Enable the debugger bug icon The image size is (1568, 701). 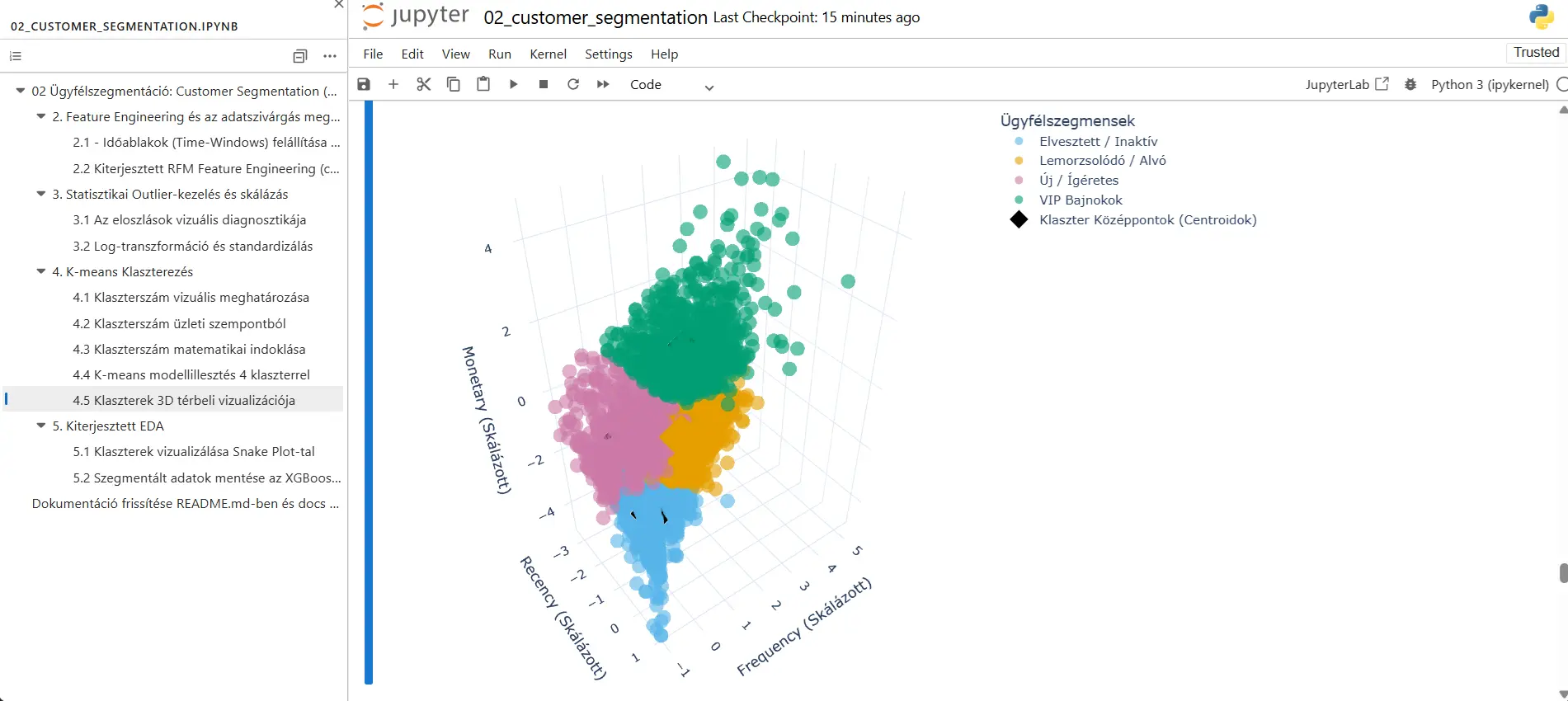click(1410, 84)
